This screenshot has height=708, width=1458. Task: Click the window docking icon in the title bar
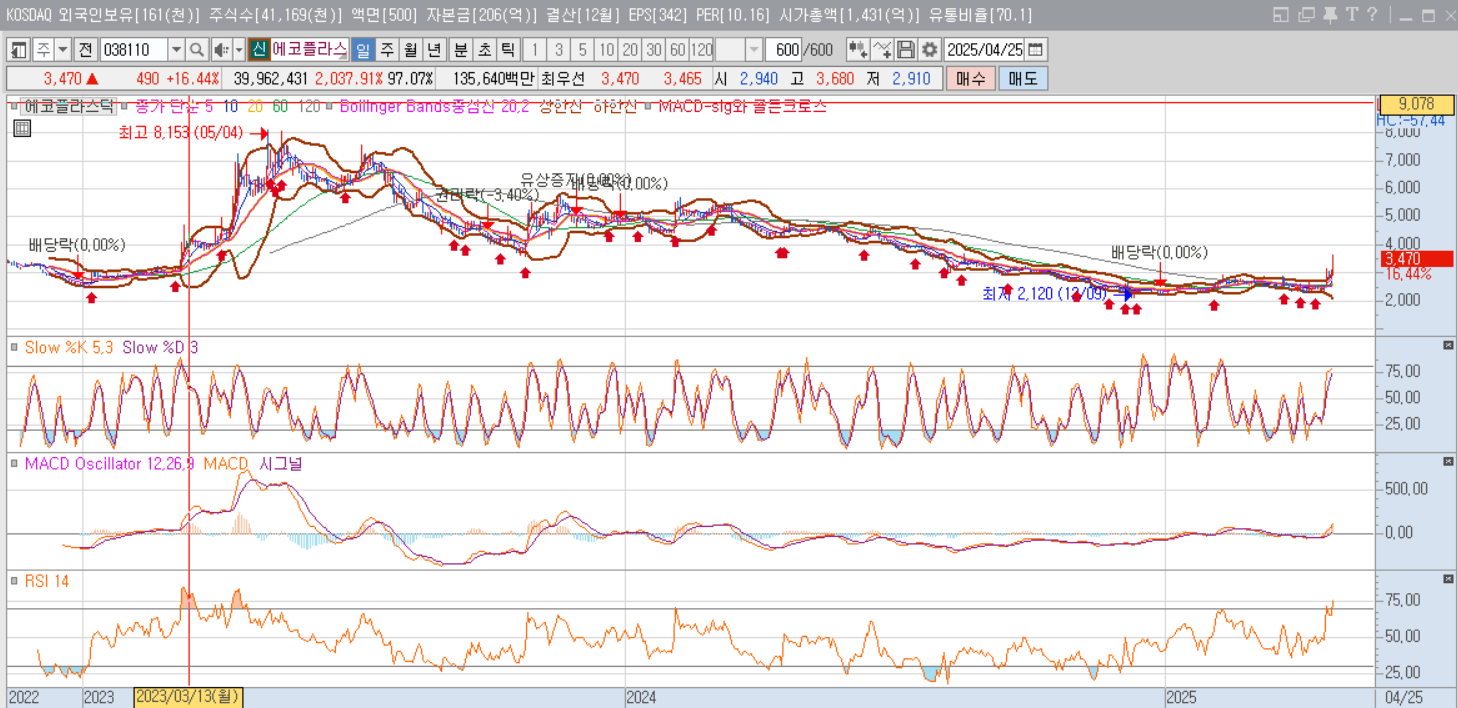1282,15
